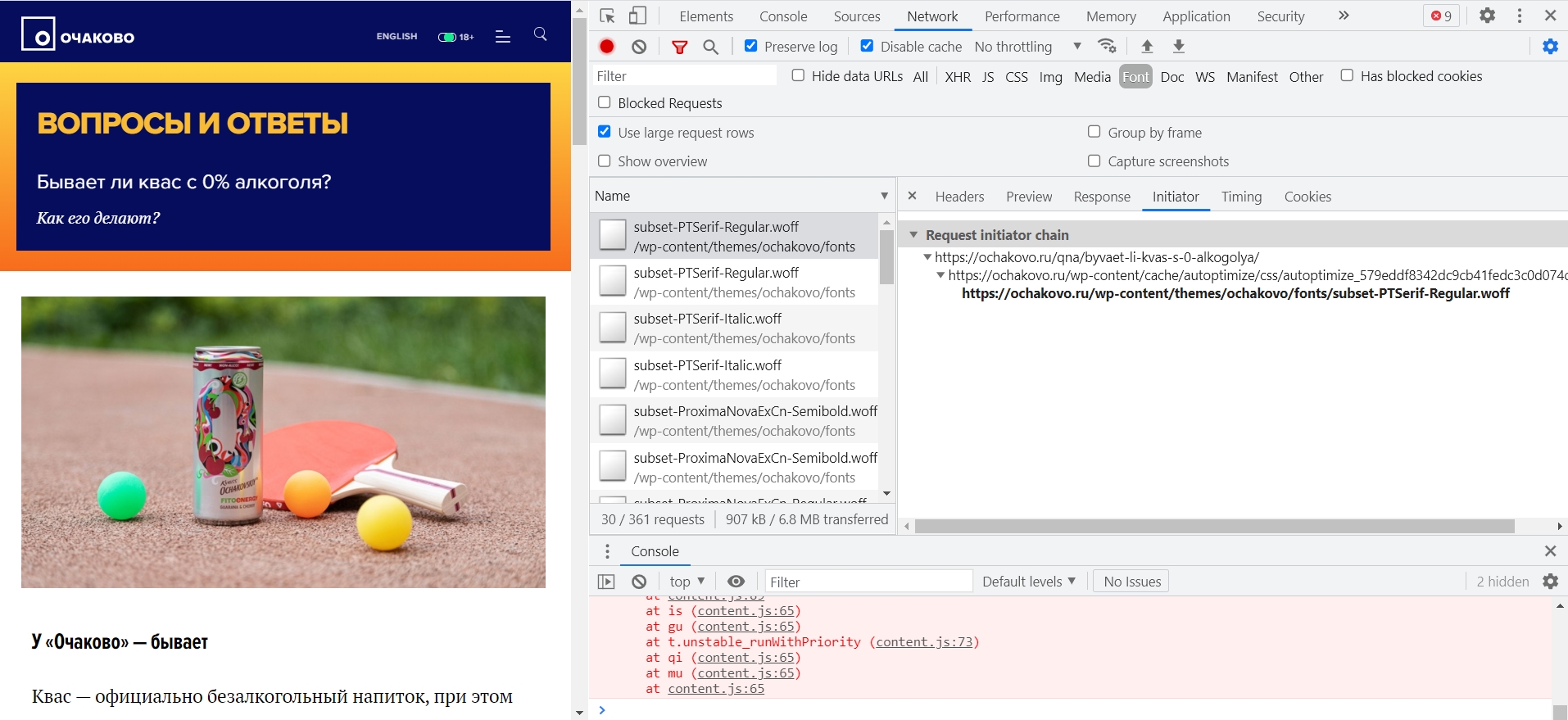This screenshot has width=1568, height=720.
Task: Activate the DevTools inspect element tool
Action: [x=607, y=16]
